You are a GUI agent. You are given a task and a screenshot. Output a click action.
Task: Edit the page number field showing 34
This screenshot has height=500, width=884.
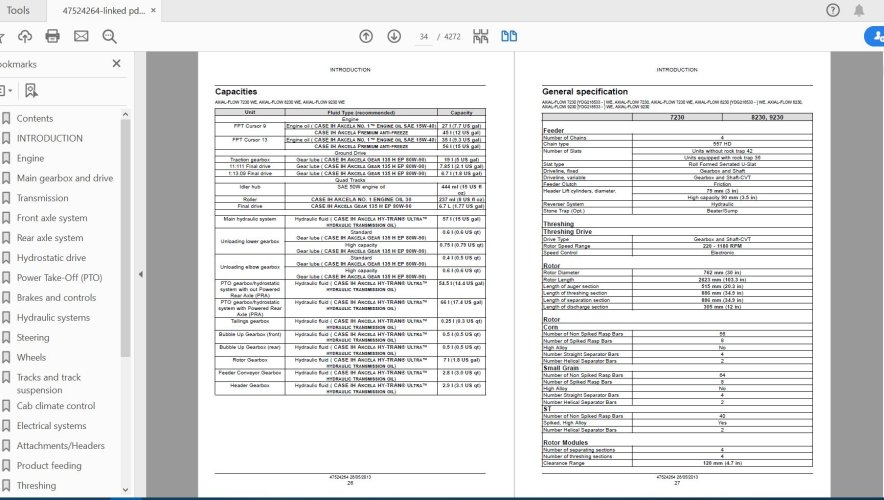pos(423,37)
